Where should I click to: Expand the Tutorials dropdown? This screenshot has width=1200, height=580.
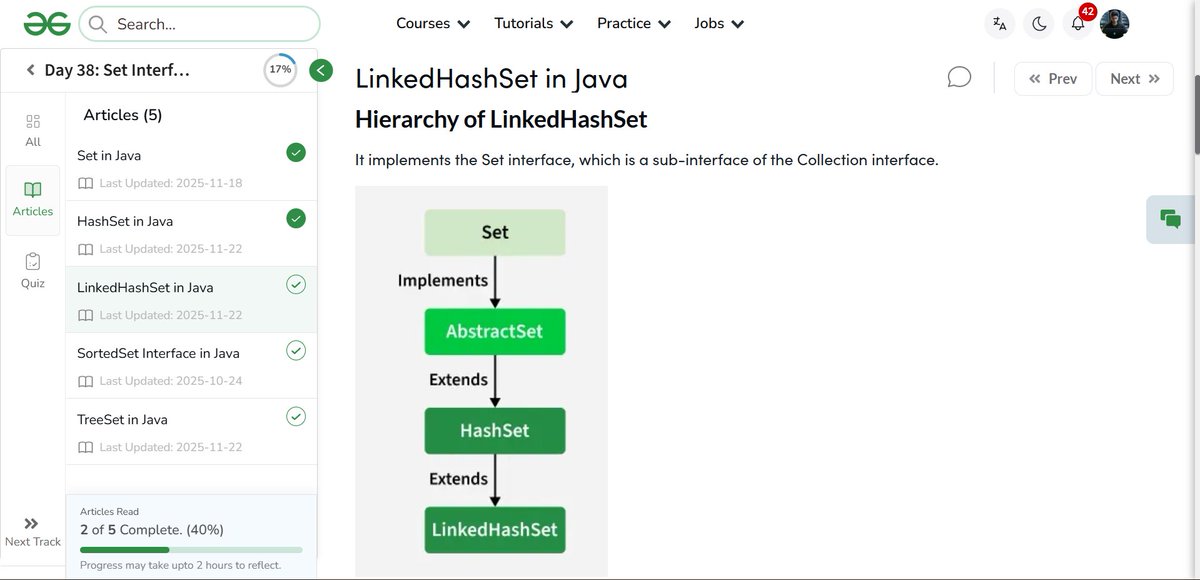[x=533, y=22]
